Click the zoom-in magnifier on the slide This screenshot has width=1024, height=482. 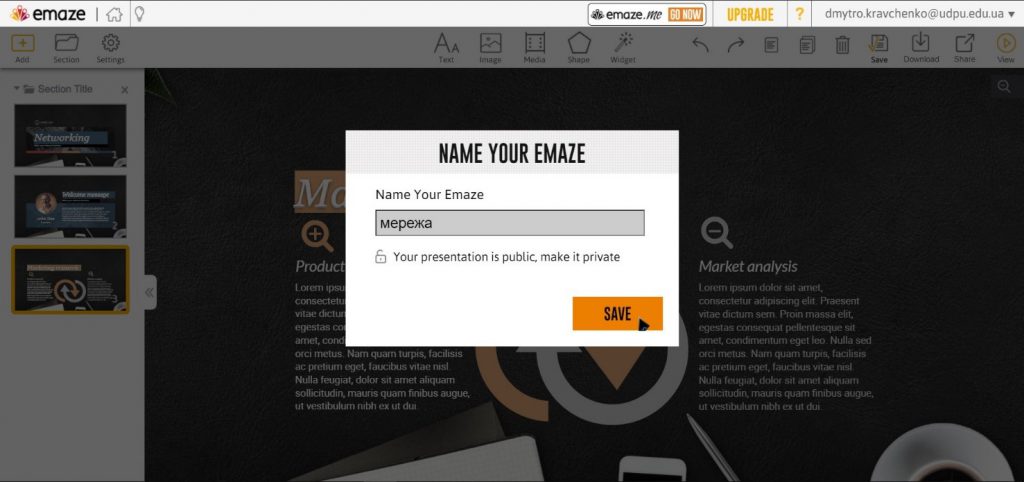click(317, 236)
